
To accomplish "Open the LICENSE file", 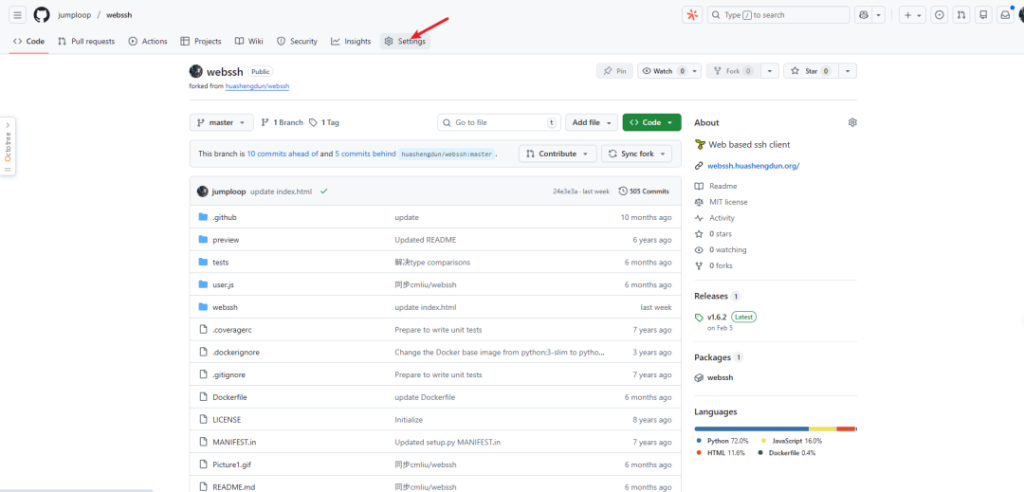I will point(227,419).
